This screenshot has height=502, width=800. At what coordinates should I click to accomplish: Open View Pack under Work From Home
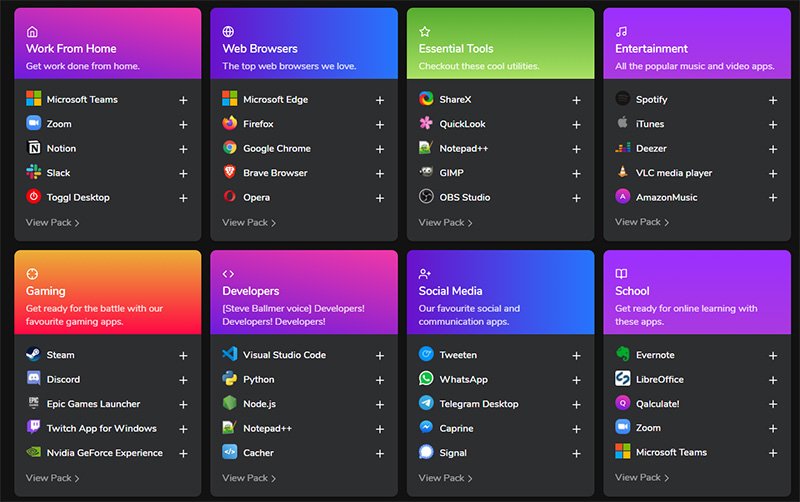(52, 222)
